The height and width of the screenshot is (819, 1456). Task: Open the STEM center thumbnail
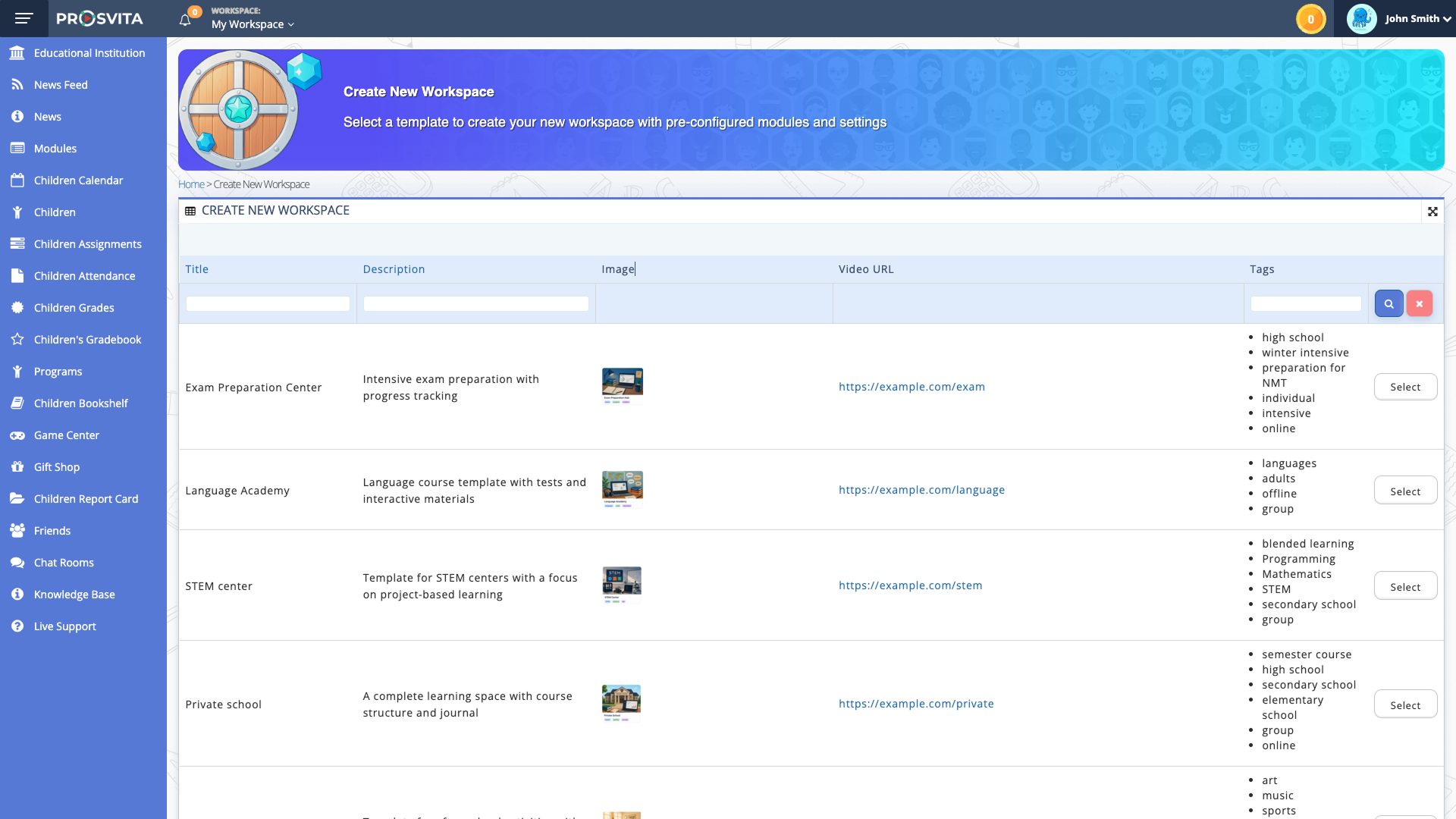622,585
